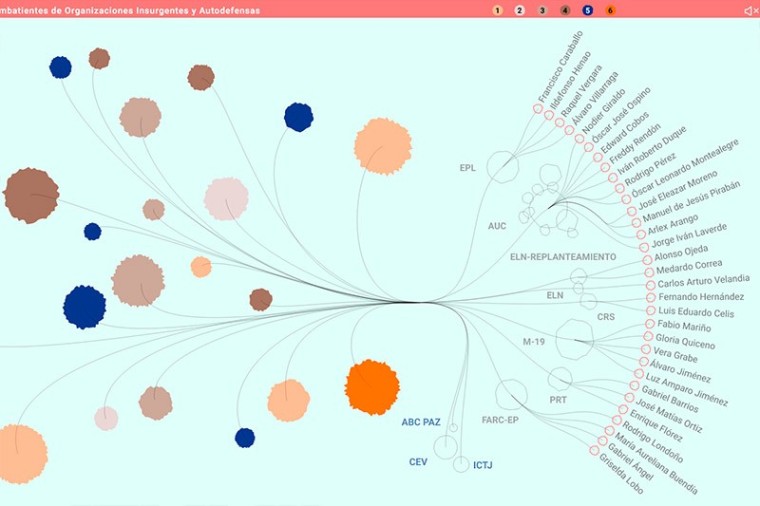Image resolution: width=760 pixels, height=506 pixels.
Task: Click the José Matías Ortiz name label
Action: coord(668,415)
